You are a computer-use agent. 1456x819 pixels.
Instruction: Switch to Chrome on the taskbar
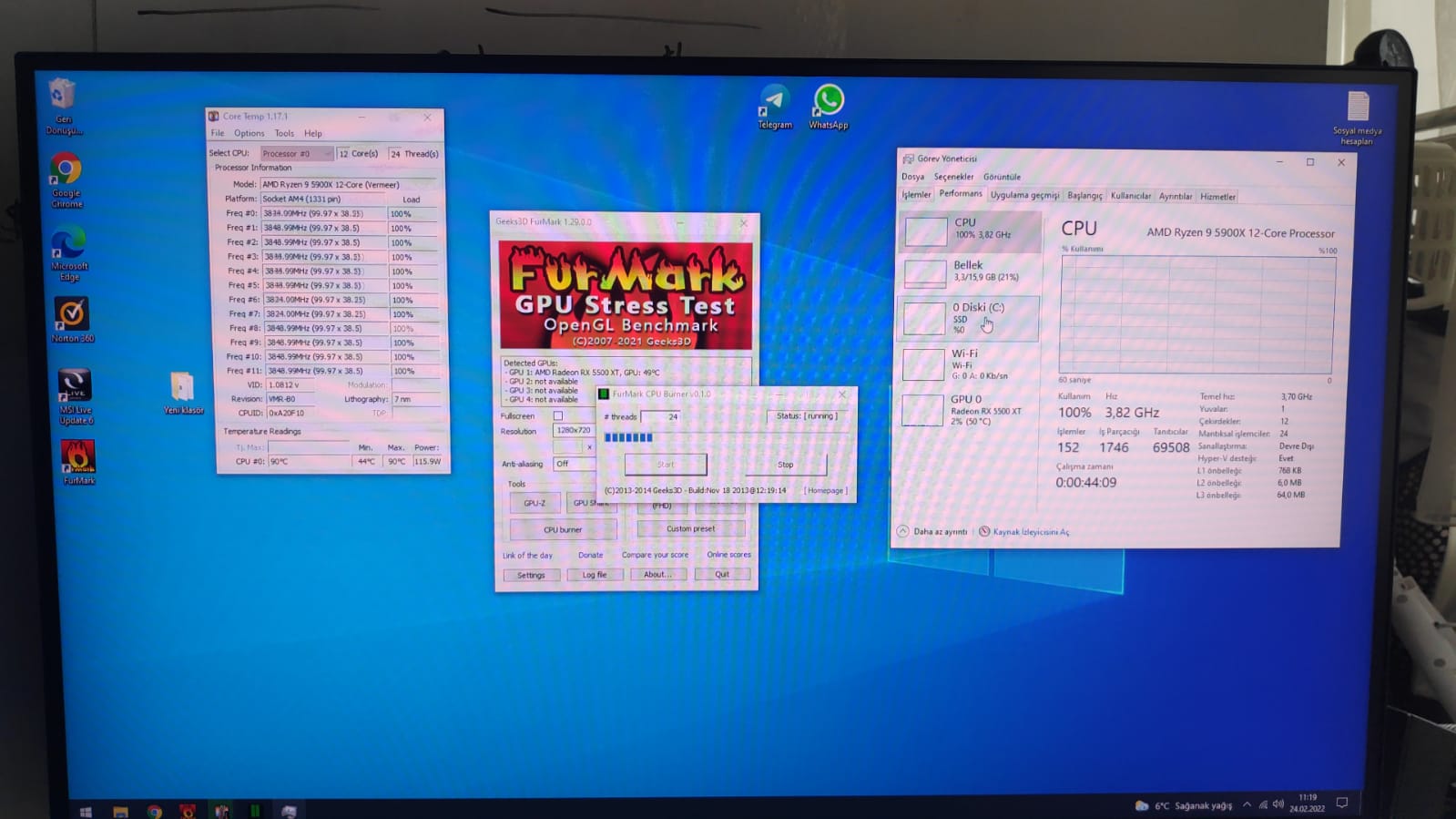click(x=155, y=811)
